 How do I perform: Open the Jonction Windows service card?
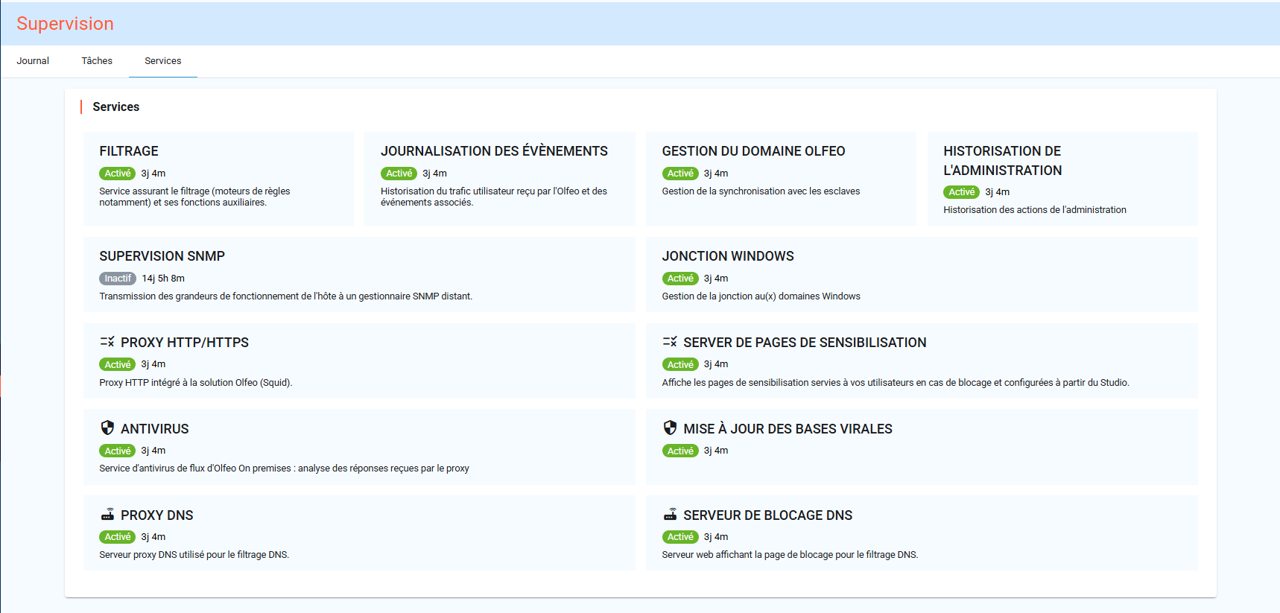(920, 275)
